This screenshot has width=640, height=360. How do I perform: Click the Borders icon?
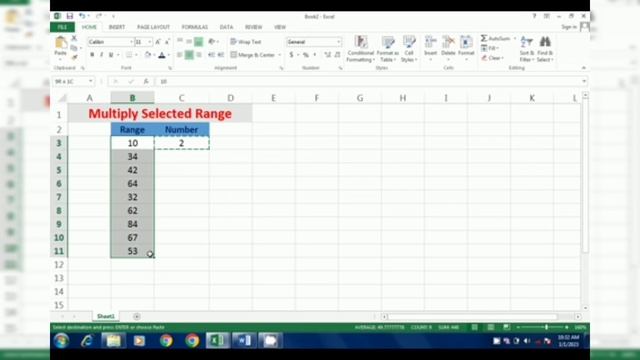point(129,55)
